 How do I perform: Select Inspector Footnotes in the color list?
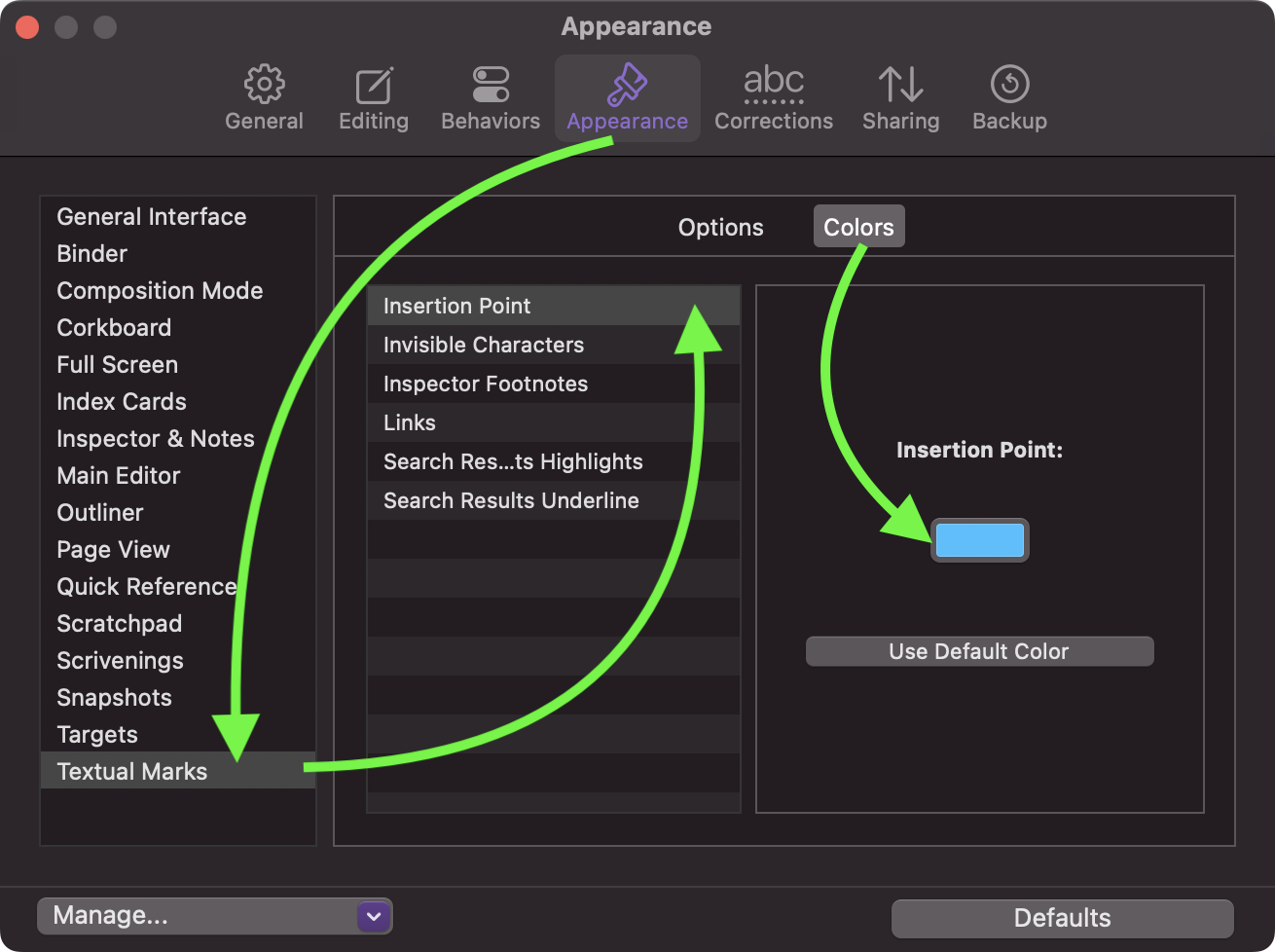554,384
